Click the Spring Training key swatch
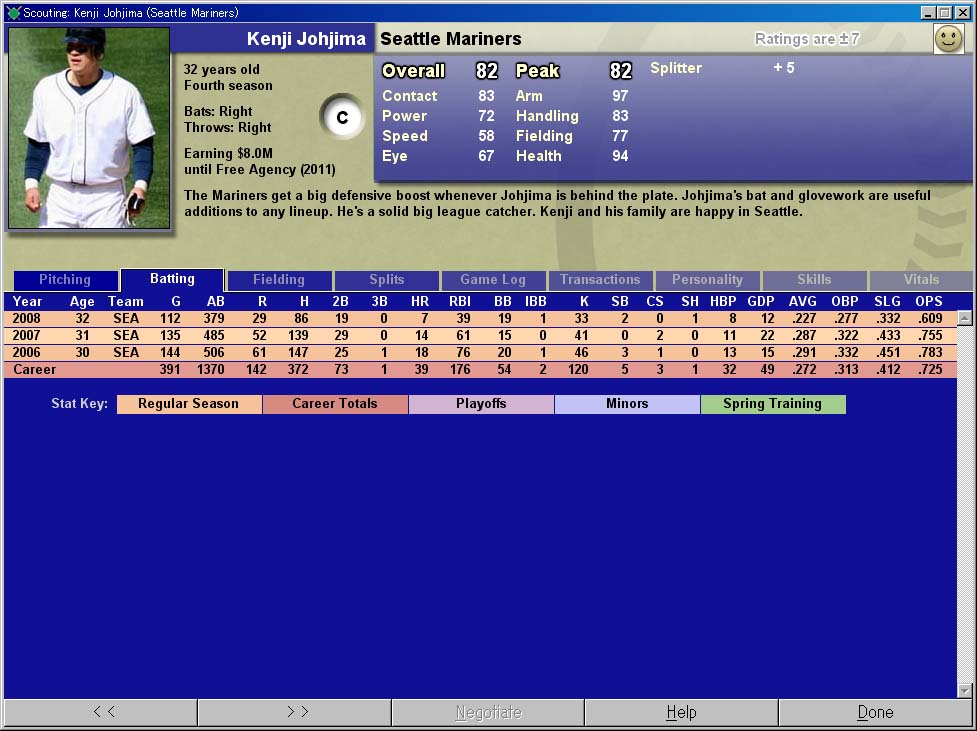This screenshot has height=731, width=977. (x=773, y=404)
